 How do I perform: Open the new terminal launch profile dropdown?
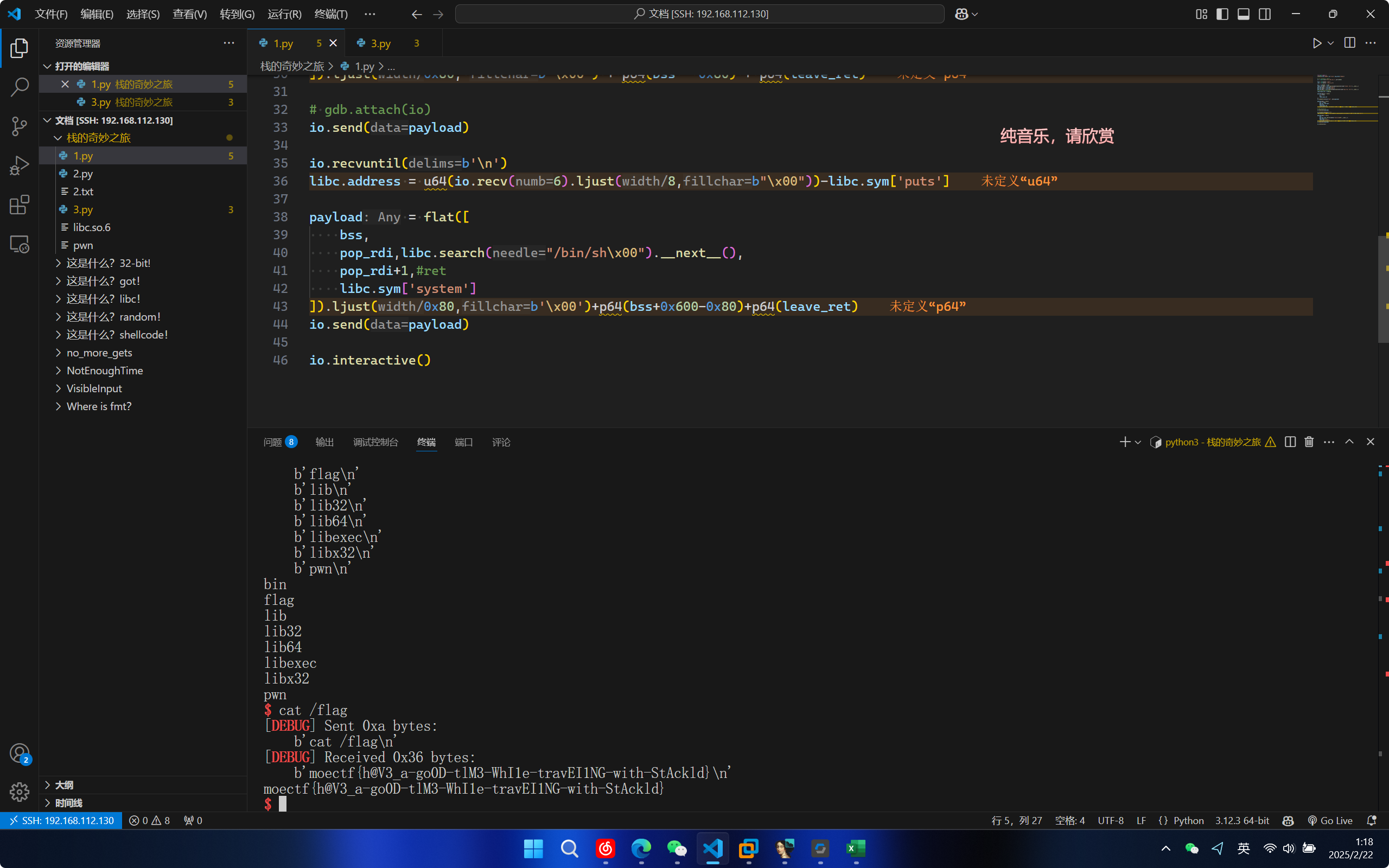[x=1138, y=442]
